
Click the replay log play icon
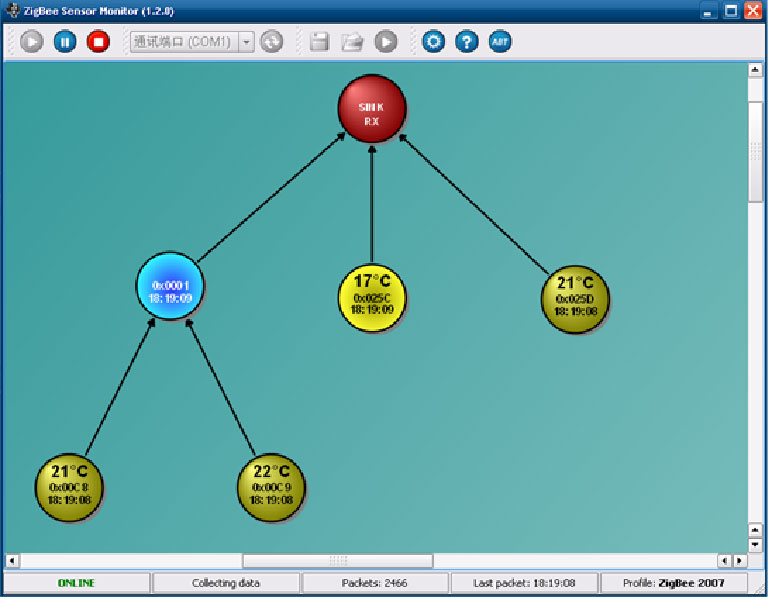click(385, 42)
